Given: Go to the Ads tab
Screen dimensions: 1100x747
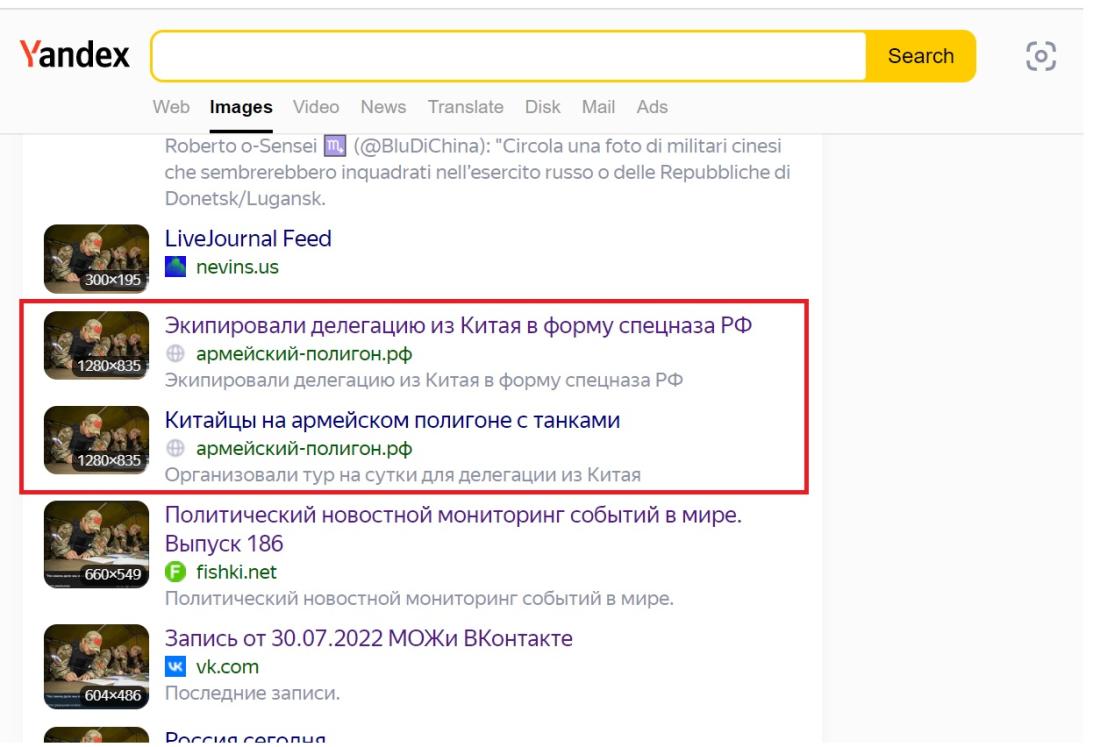Looking at the screenshot, I should (x=652, y=107).
